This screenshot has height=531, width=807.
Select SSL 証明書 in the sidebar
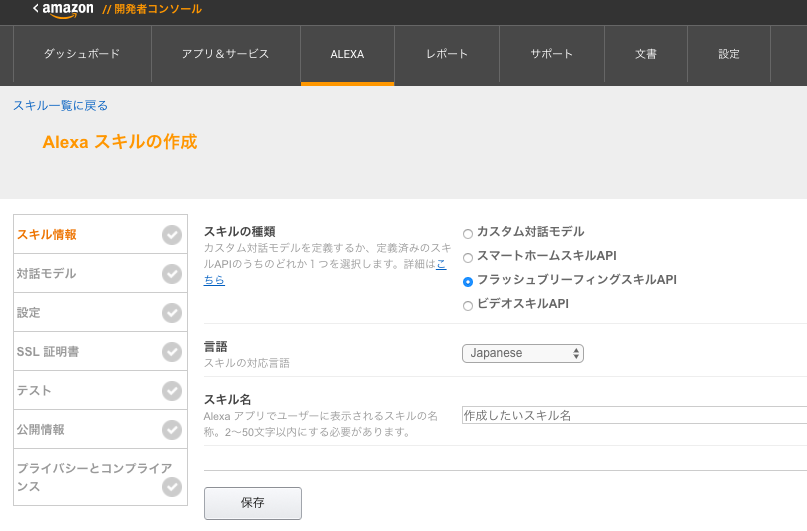(x=100, y=352)
